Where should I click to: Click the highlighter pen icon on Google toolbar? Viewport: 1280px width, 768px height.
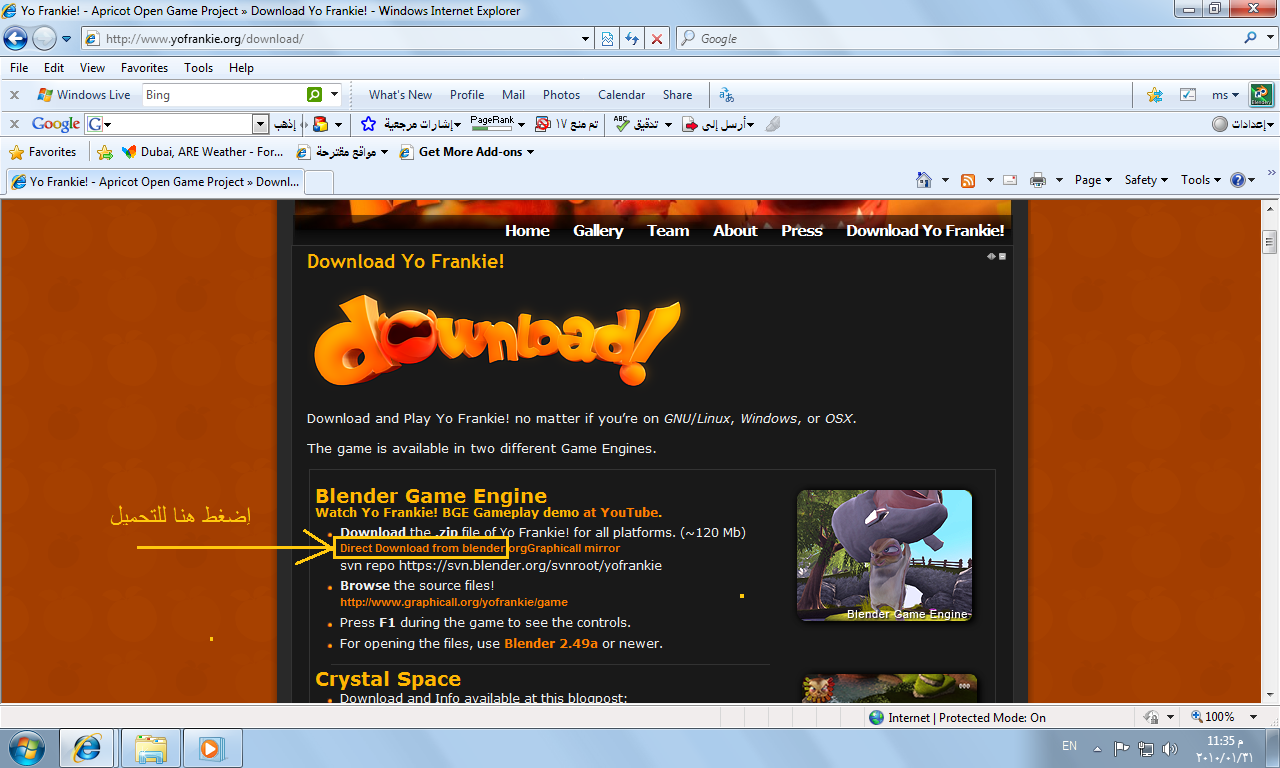(x=772, y=124)
